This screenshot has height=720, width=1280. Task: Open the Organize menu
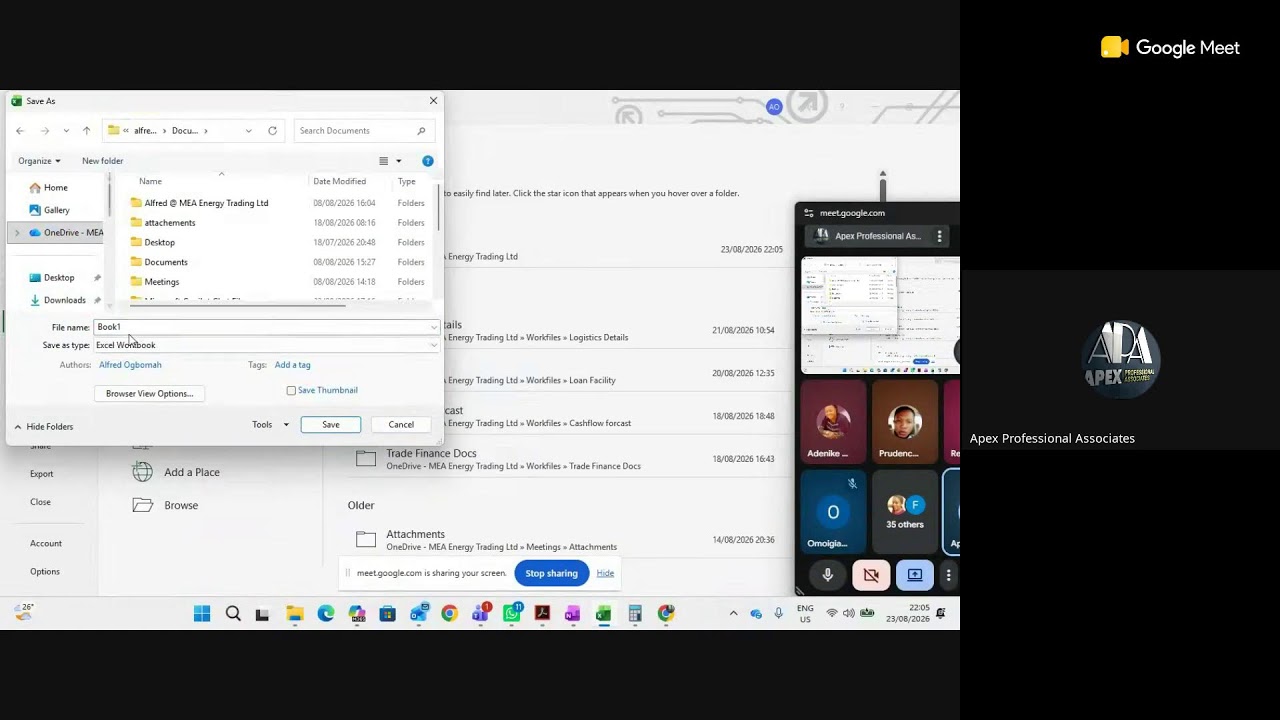coord(39,161)
